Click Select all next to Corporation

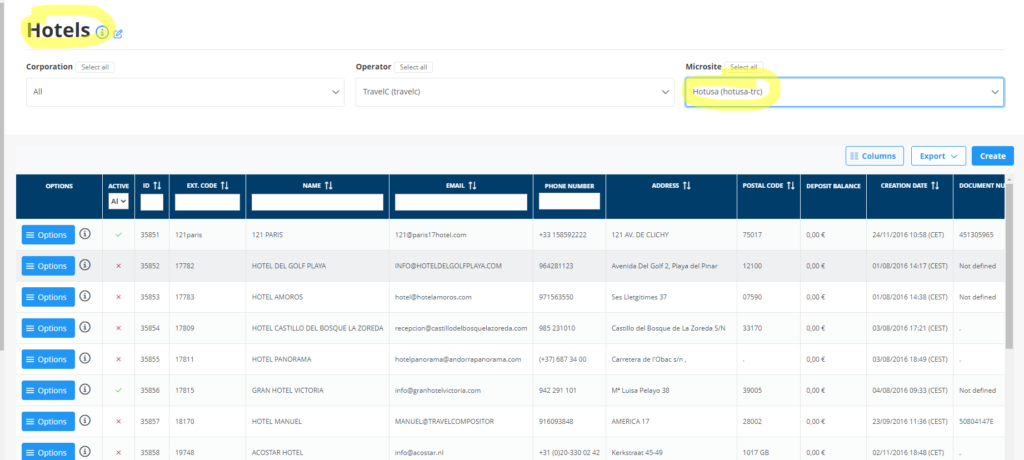click(x=96, y=67)
